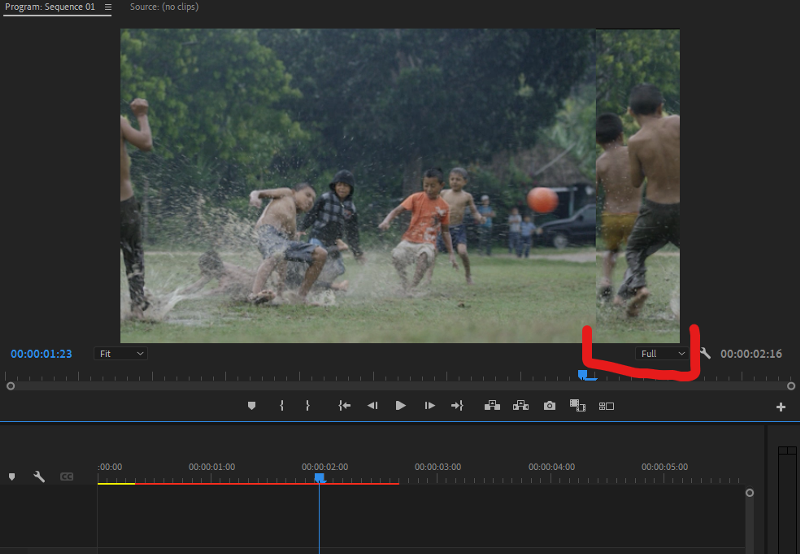Viewport: 800px width, 554px height.
Task: Click the timeline Add Marker icon
Action: (12, 476)
